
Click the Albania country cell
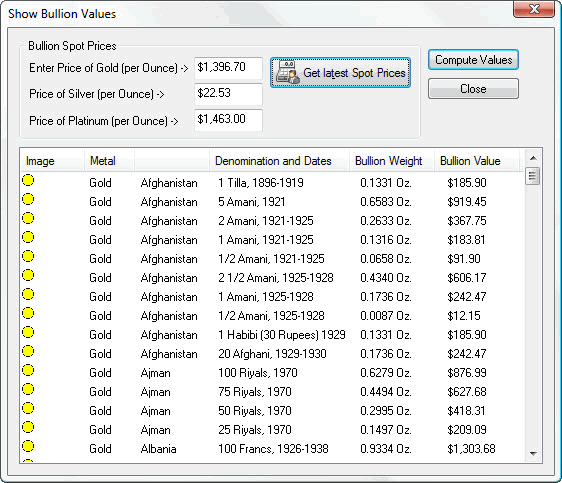(x=158, y=449)
